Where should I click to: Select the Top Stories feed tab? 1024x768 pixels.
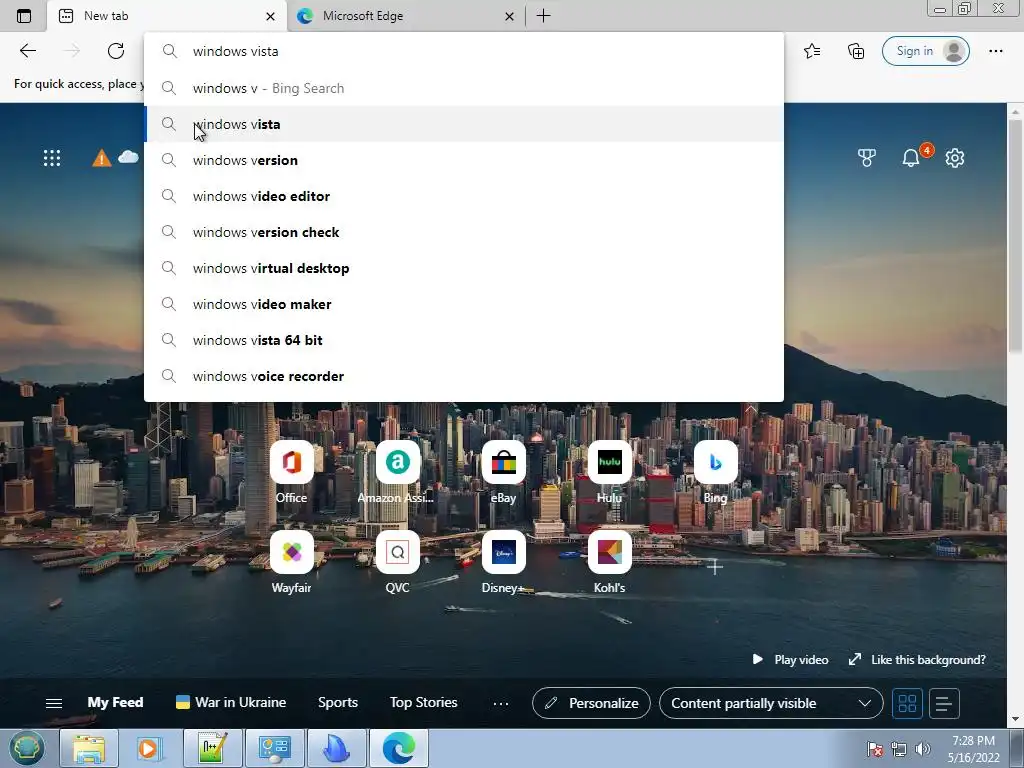pos(423,703)
